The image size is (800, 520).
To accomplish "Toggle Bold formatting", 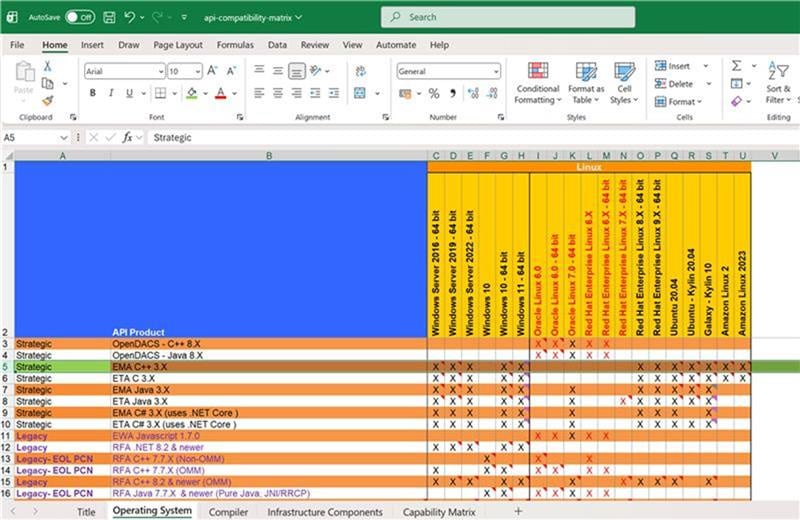I will click(x=92, y=93).
